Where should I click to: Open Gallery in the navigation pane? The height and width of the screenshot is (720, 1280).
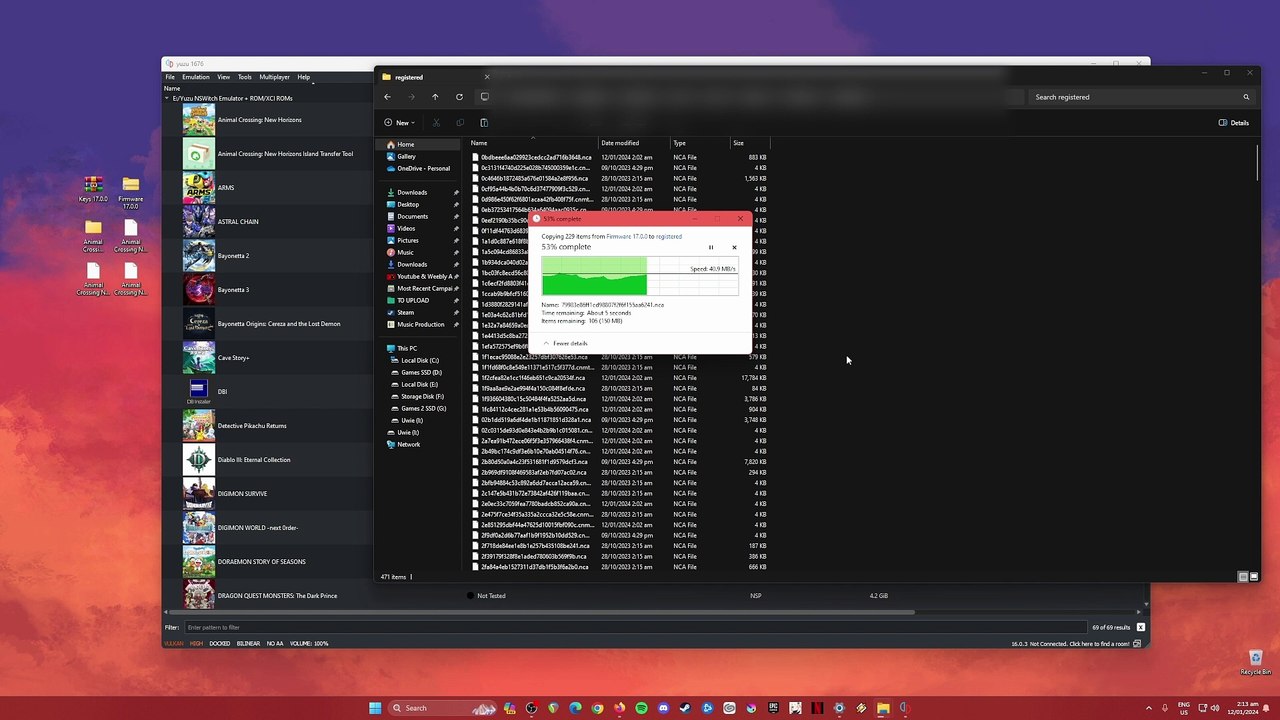pos(406,156)
